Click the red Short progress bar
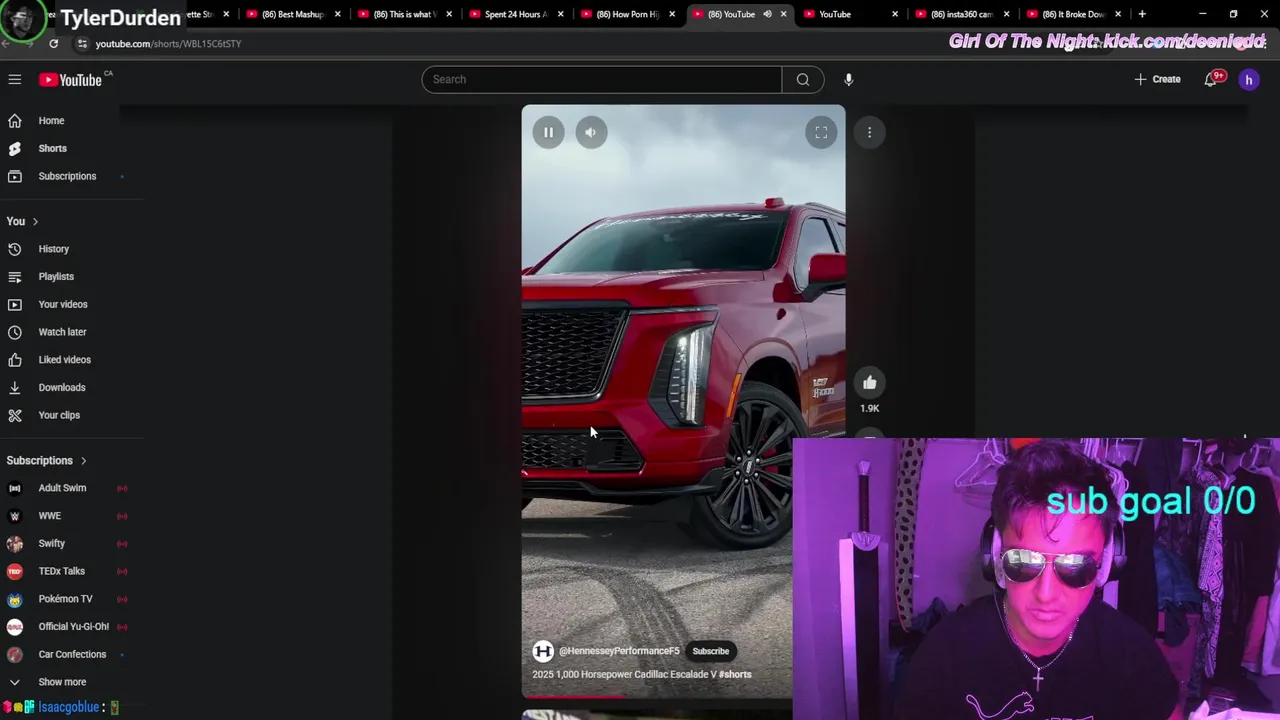The width and height of the screenshot is (1280, 720). (573, 697)
